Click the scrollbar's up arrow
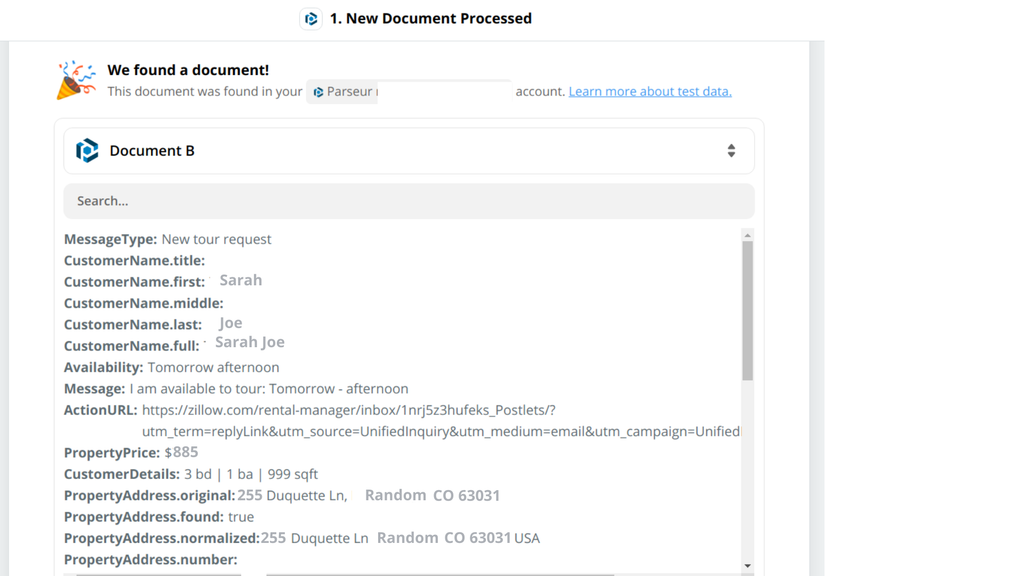The image size is (1024, 576). [748, 233]
